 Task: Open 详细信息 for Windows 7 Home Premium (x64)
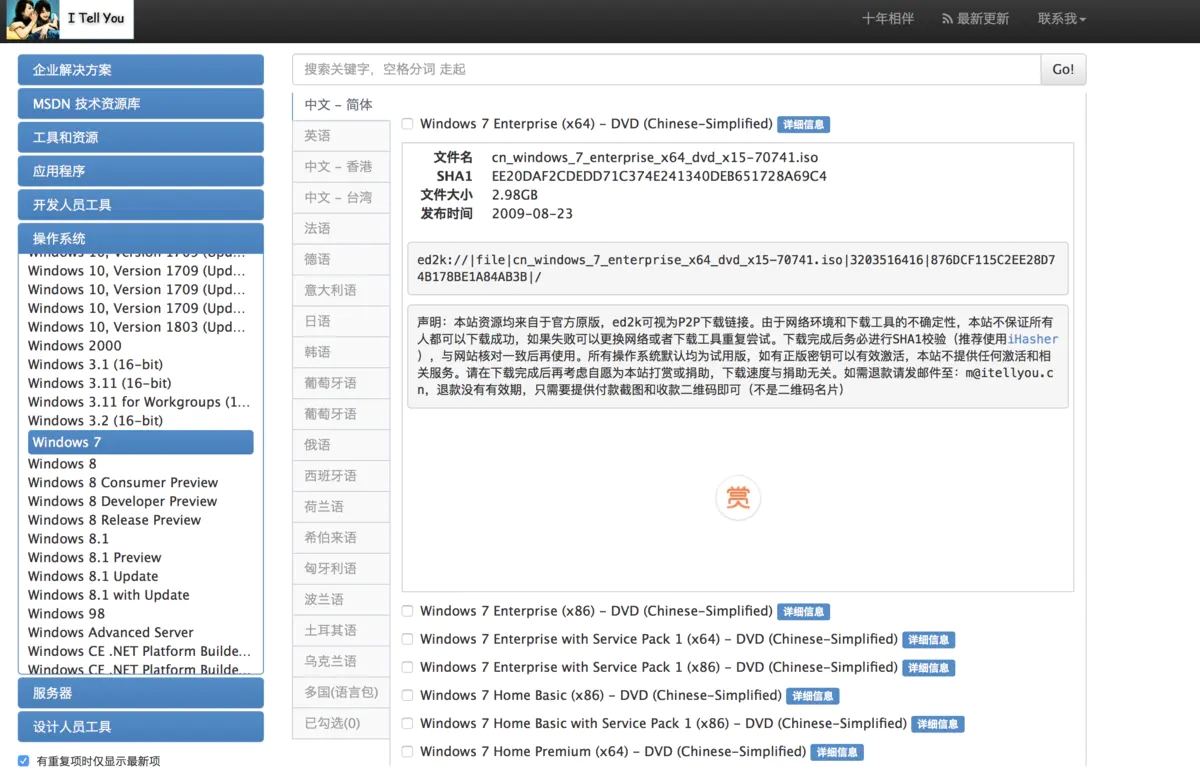[837, 751]
